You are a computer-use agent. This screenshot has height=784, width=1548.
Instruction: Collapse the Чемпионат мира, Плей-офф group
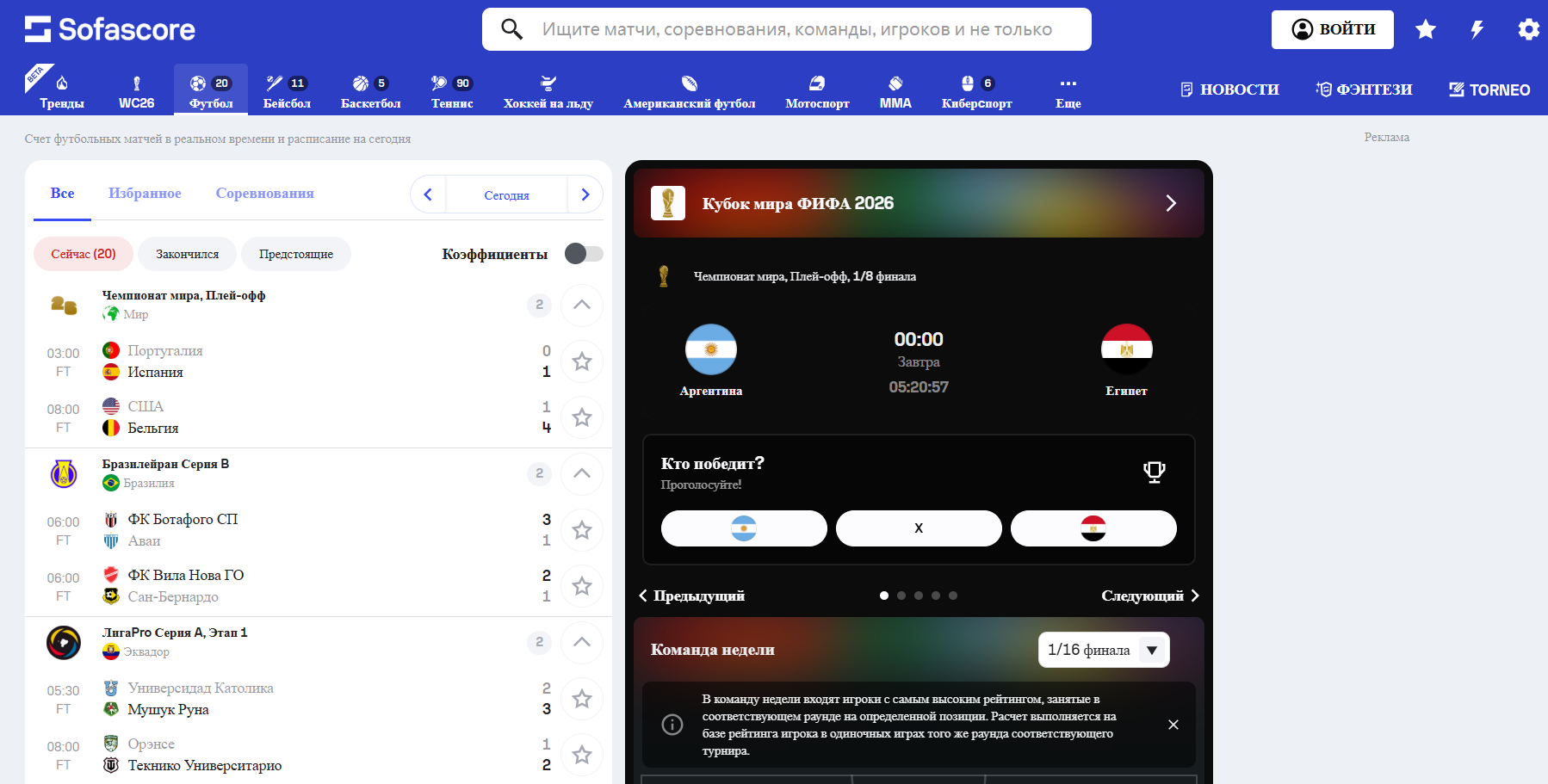point(582,305)
